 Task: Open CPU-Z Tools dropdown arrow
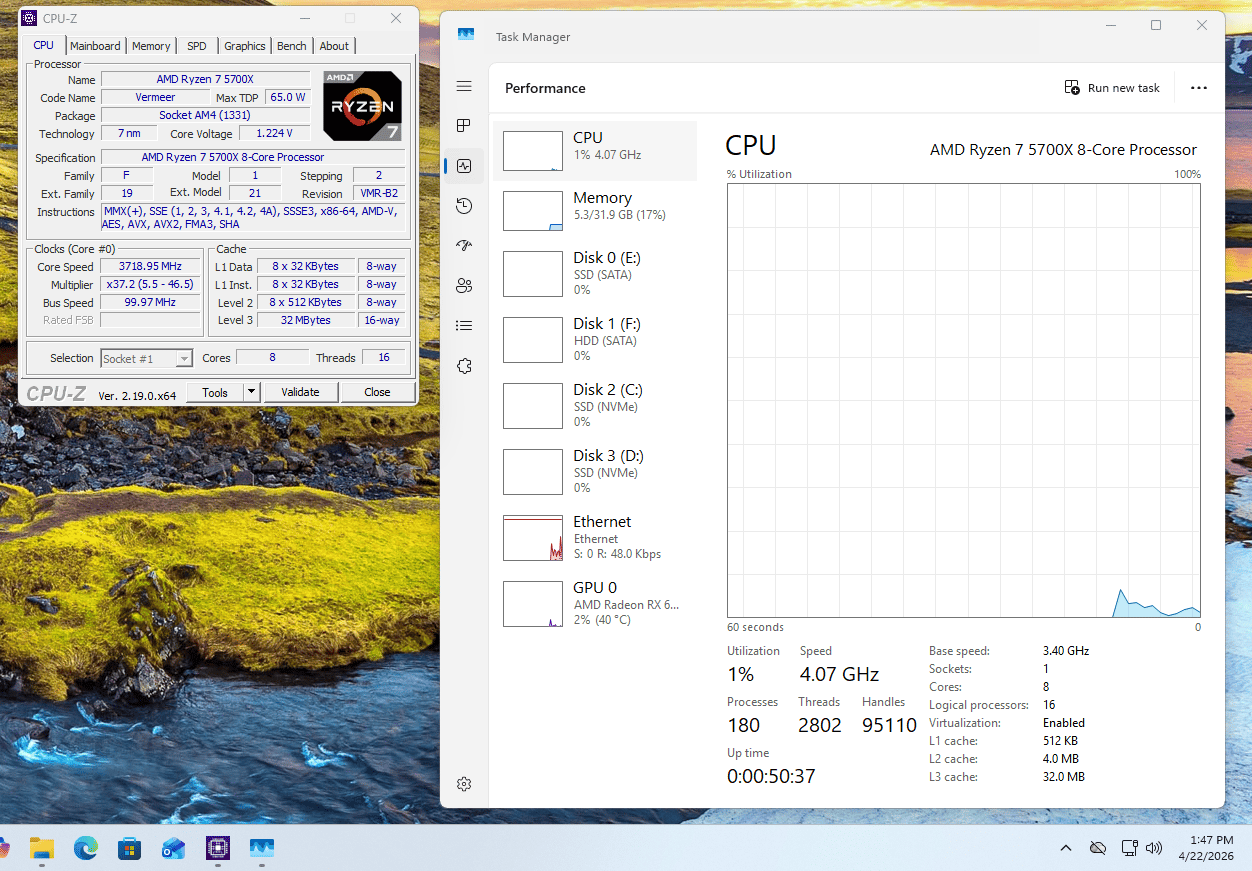[251, 392]
